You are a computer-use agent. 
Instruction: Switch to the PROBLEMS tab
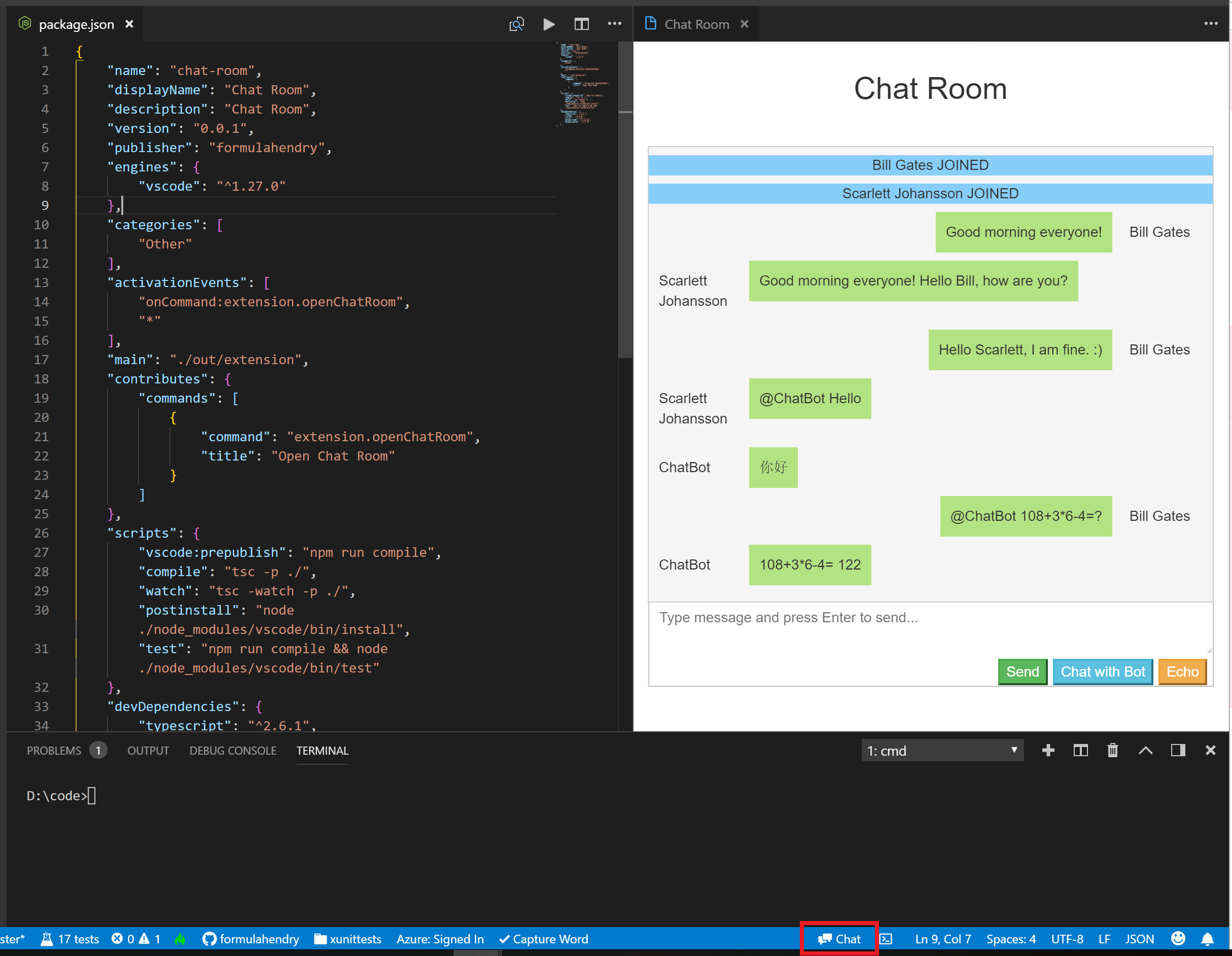click(54, 750)
